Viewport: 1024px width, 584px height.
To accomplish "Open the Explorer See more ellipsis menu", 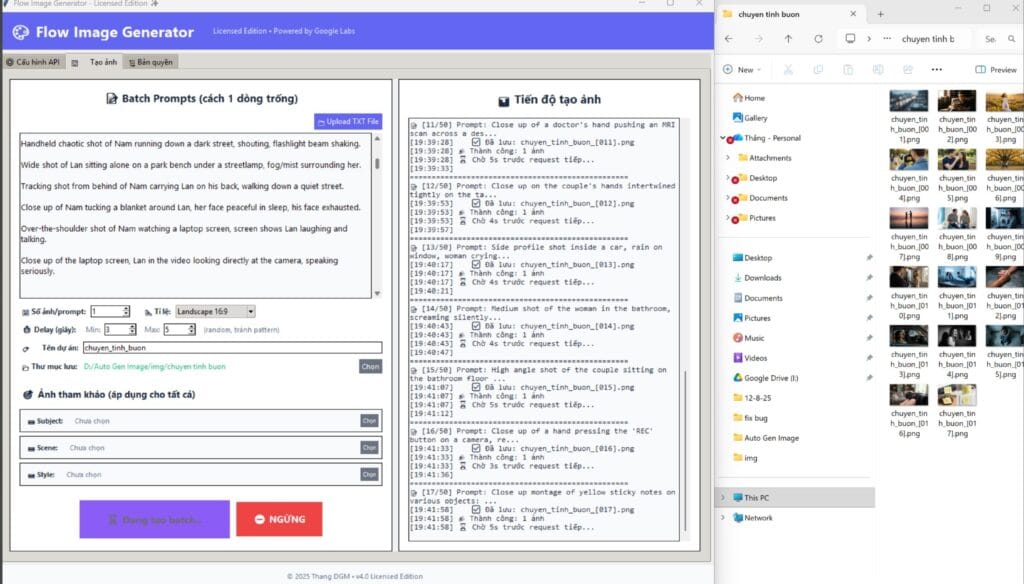I will point(936,69).
